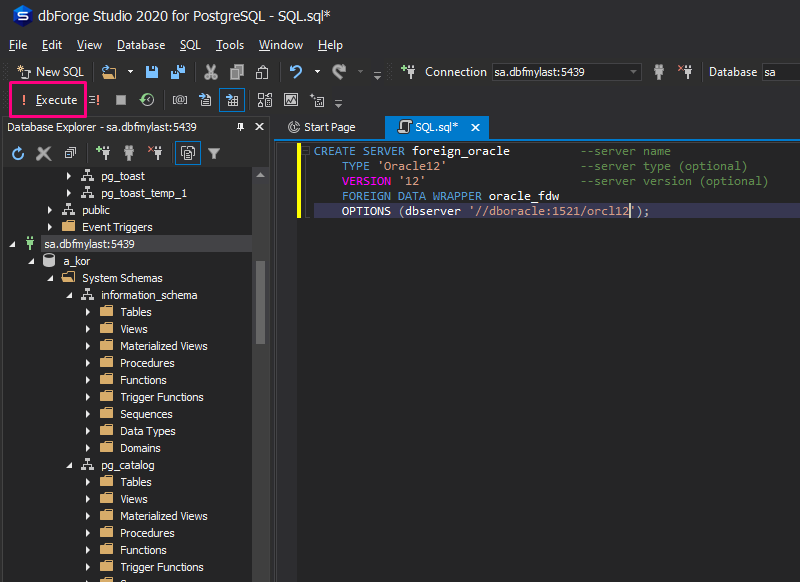Open the chart designer icon

291,99
